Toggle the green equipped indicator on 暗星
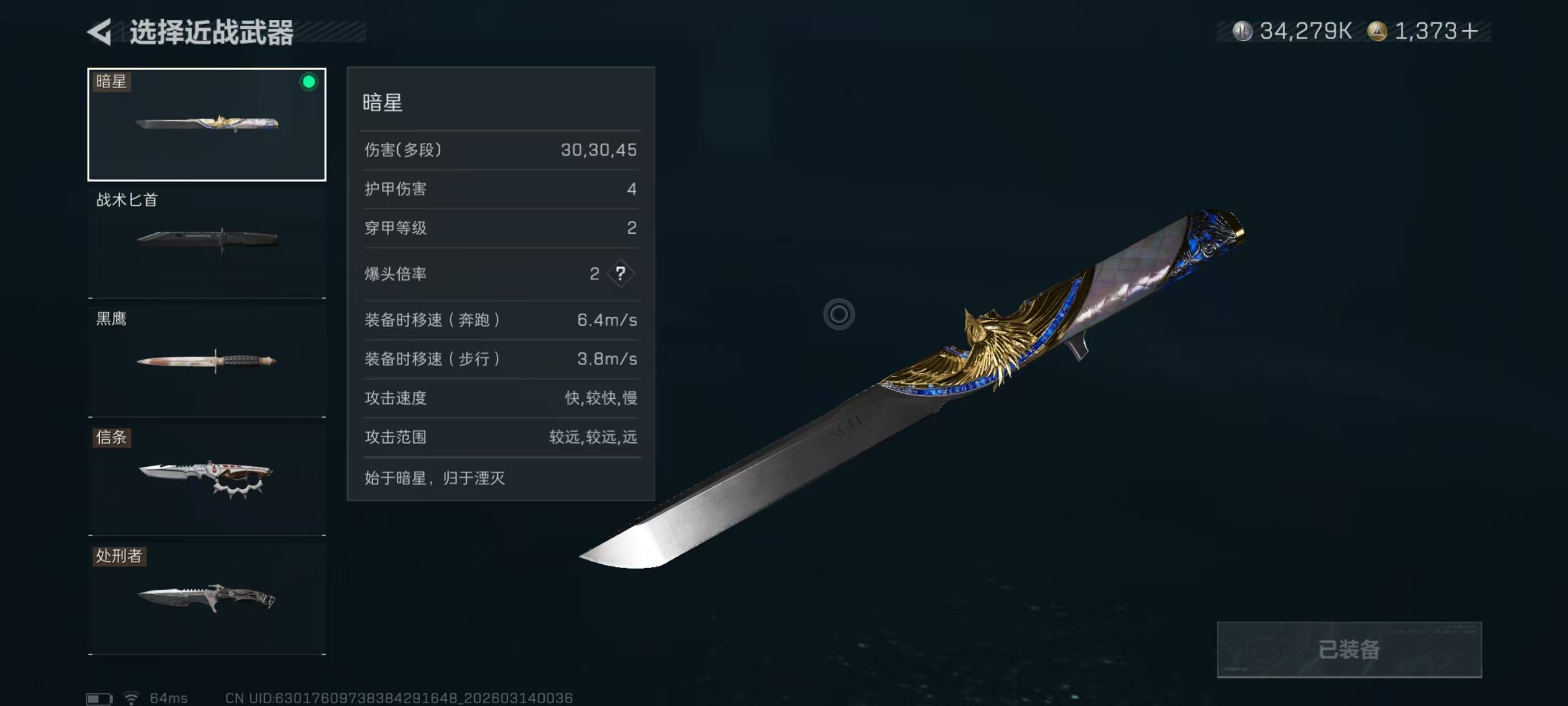1568x706 pixels. pyautogui.click(x=309, y=82)
